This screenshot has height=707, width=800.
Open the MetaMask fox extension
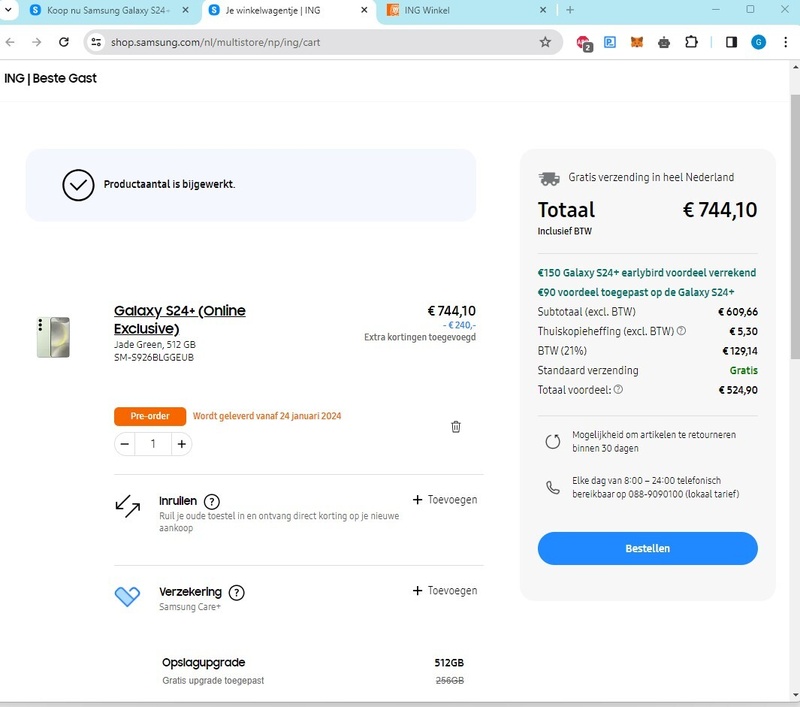coord(636,42)
